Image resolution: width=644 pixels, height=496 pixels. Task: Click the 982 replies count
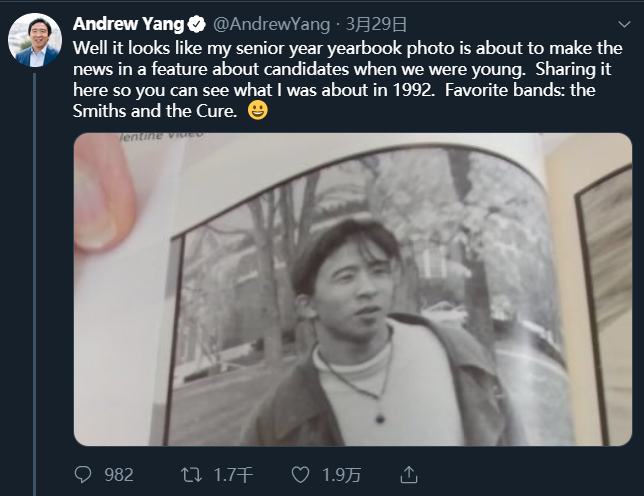118,474
